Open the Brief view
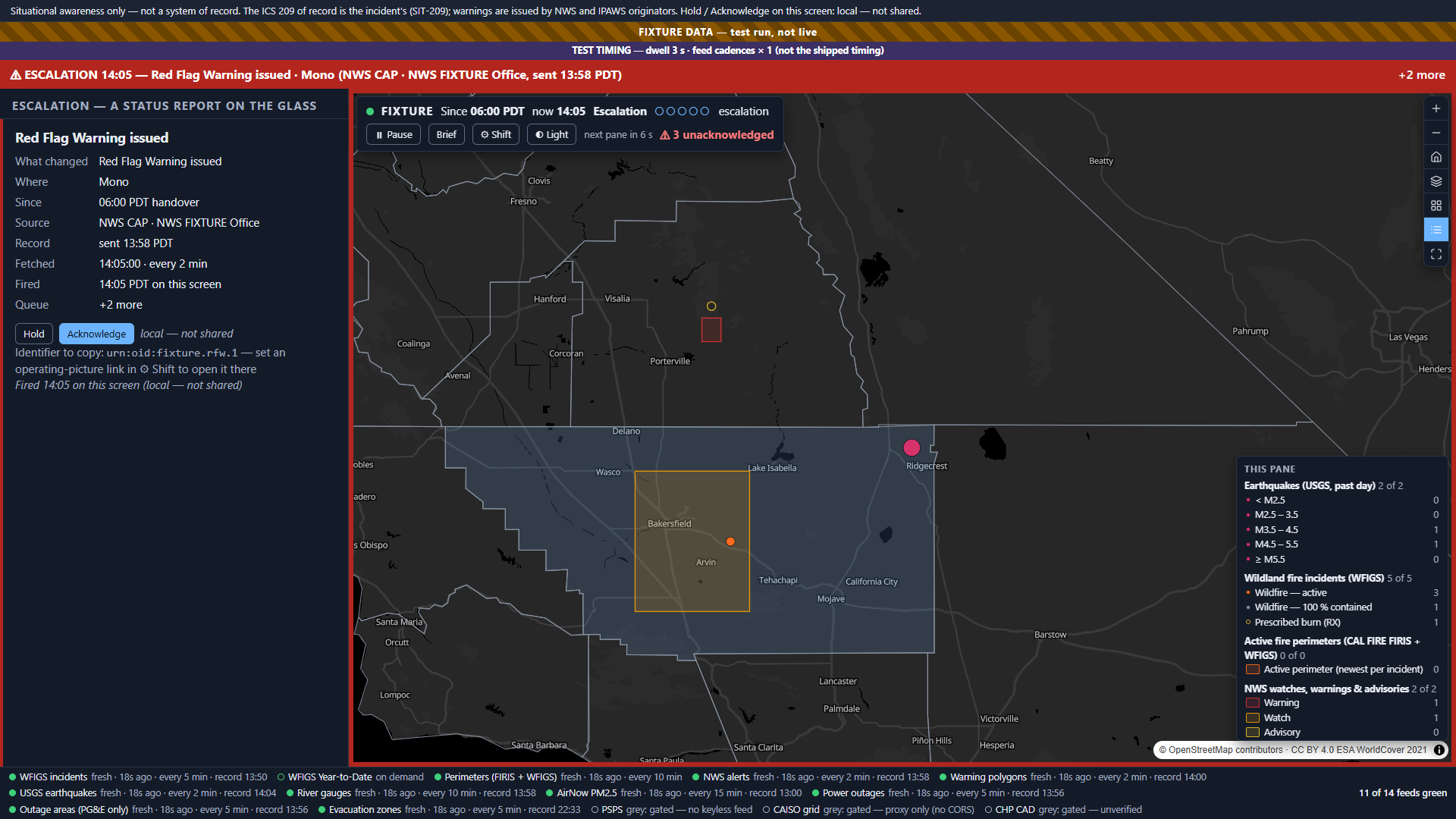This screenshot has width=1456, height=819. click(x=447, y=135)
